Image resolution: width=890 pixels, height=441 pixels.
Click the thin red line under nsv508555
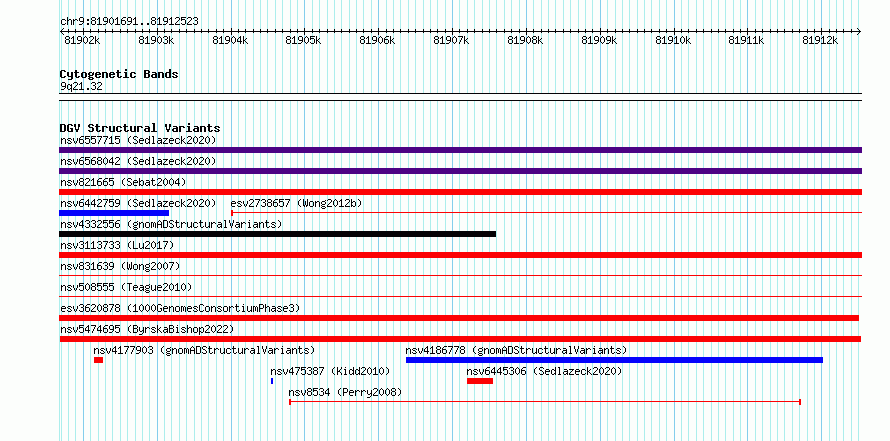tap(460, 296)
